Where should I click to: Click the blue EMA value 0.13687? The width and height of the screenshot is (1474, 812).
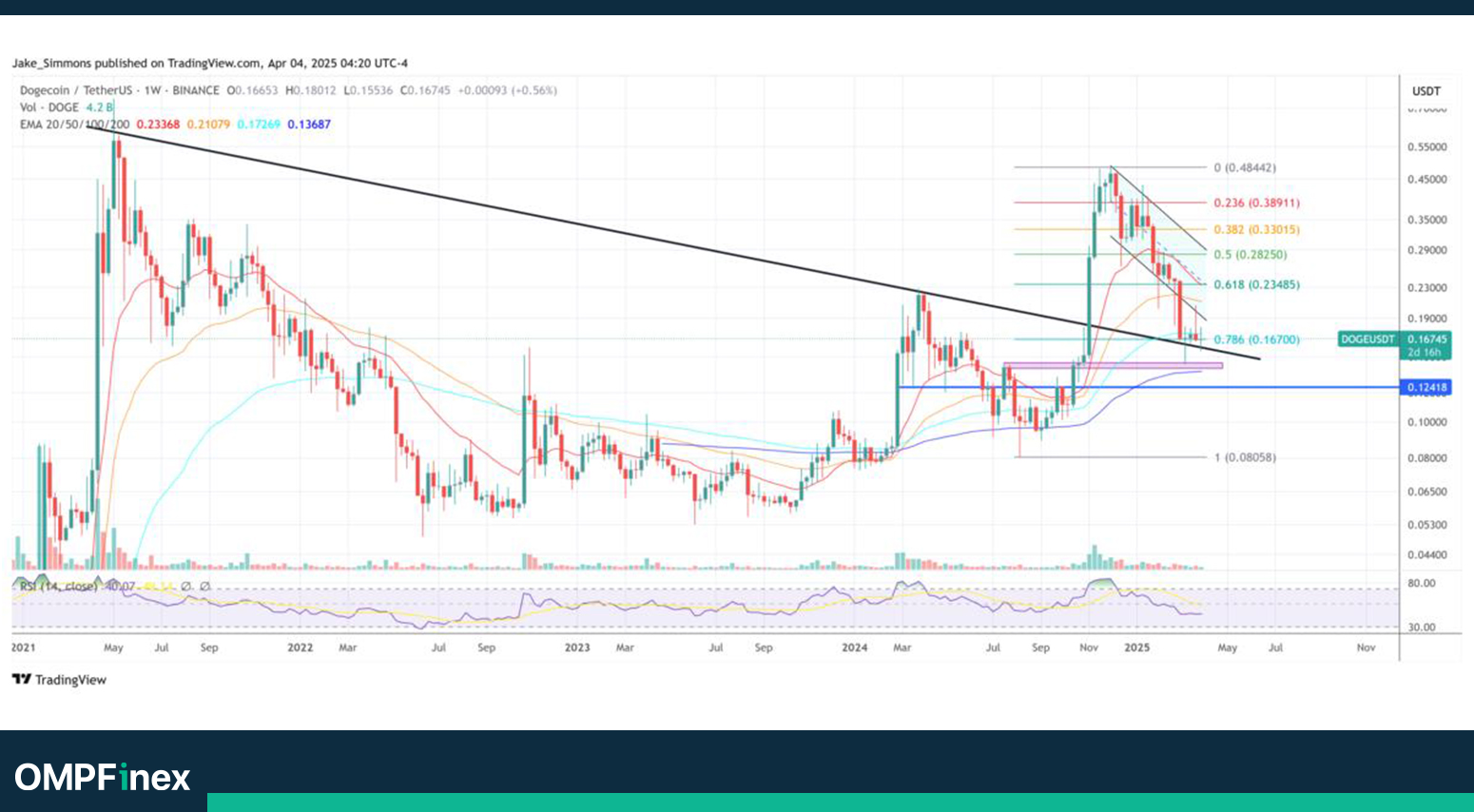click(x=309, y=125)
